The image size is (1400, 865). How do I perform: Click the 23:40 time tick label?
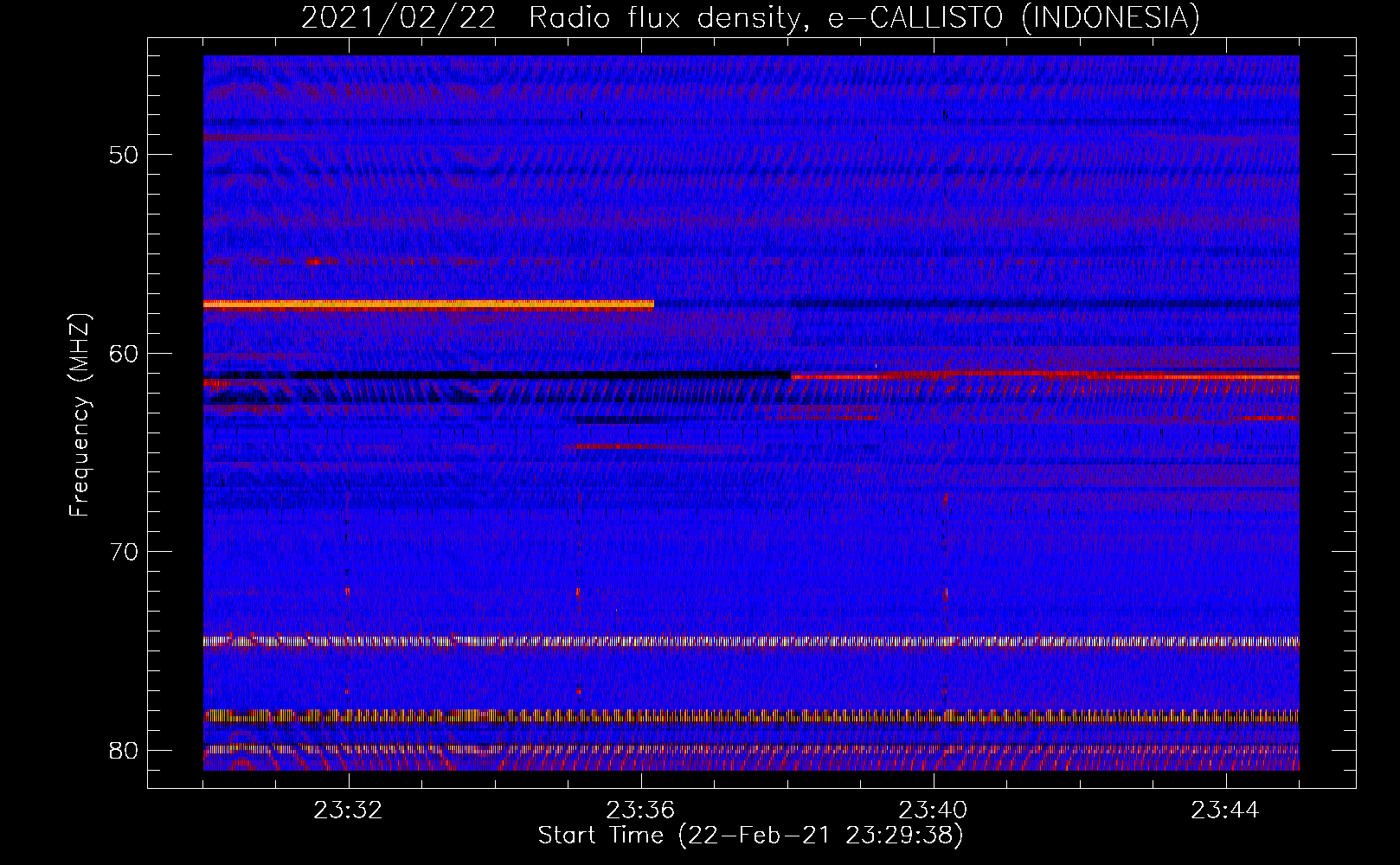click(933, 811)
